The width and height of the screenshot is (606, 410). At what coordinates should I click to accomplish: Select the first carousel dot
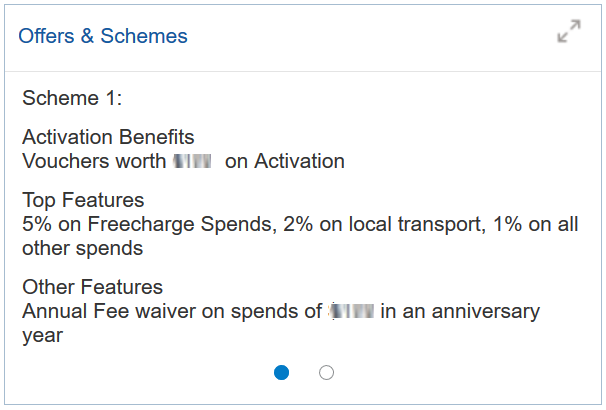(282, 372)
